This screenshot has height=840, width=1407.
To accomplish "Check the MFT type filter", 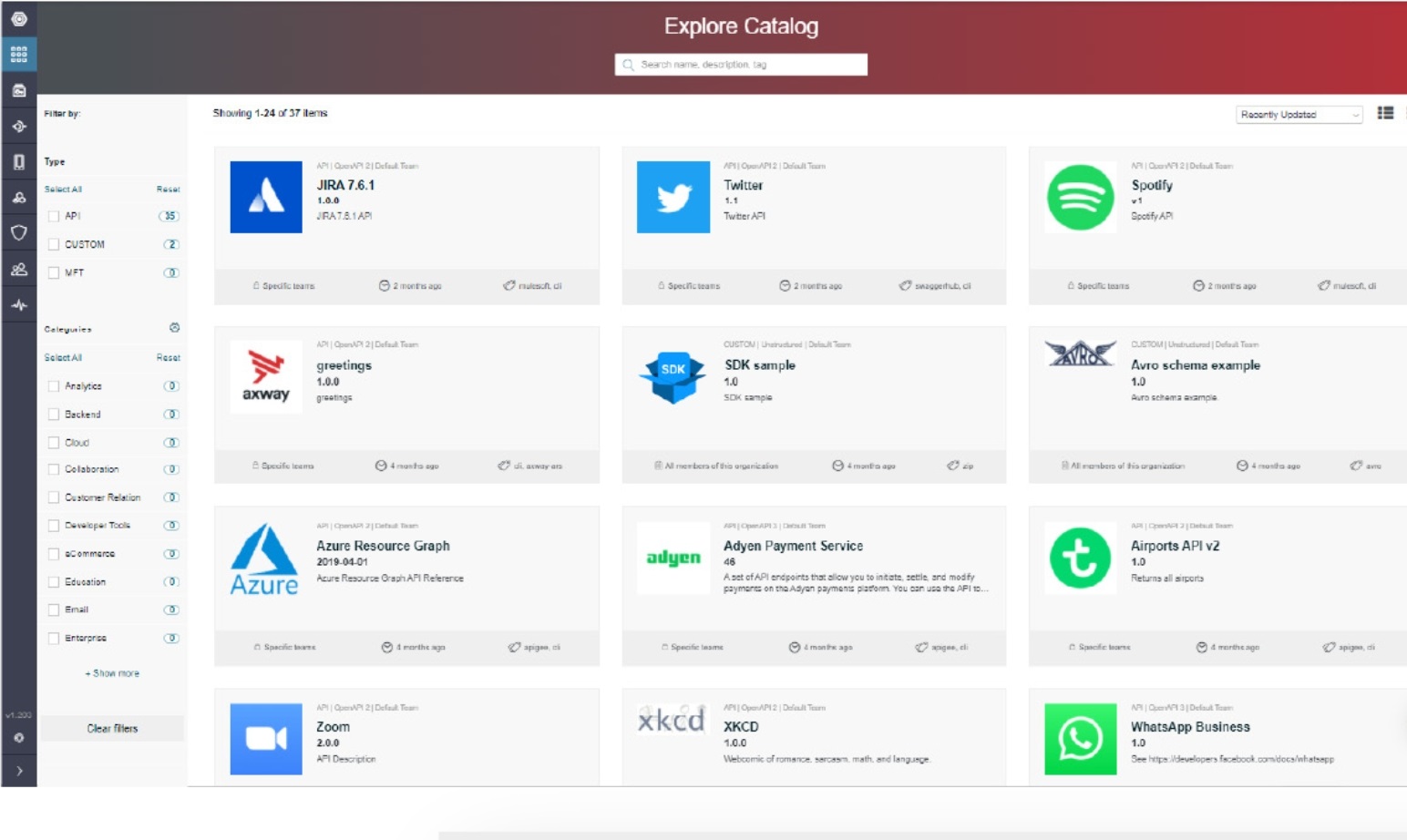I will (54, 272).
